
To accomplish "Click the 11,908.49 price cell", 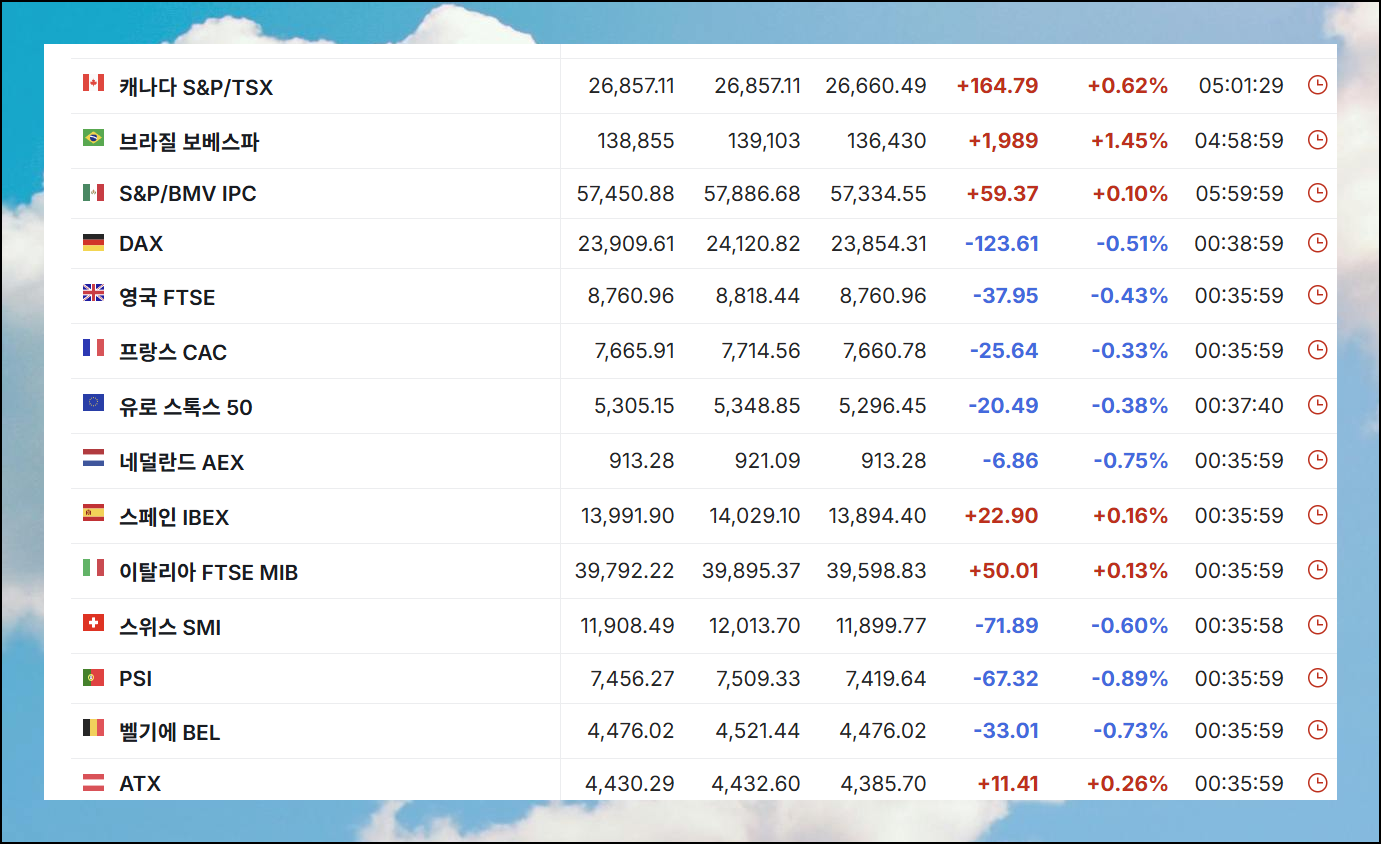I will [x=627, y=626].
